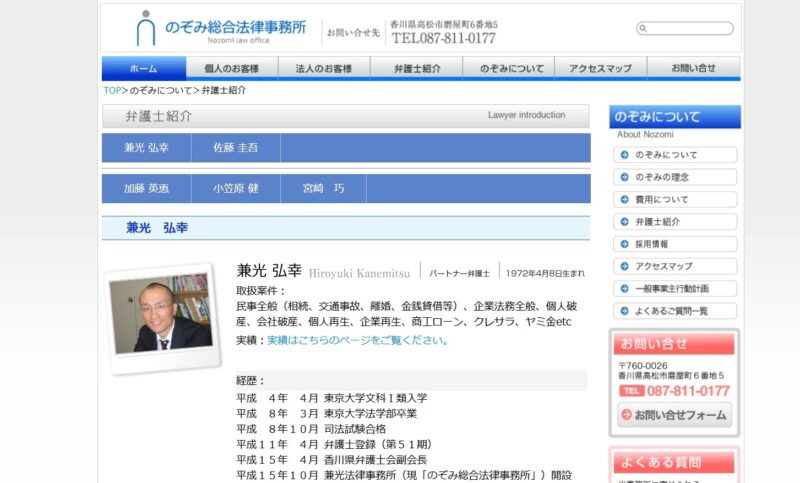Click the search magnifier icon
The height and width of the screenshot is (483, 800).
tap(643, 29)
